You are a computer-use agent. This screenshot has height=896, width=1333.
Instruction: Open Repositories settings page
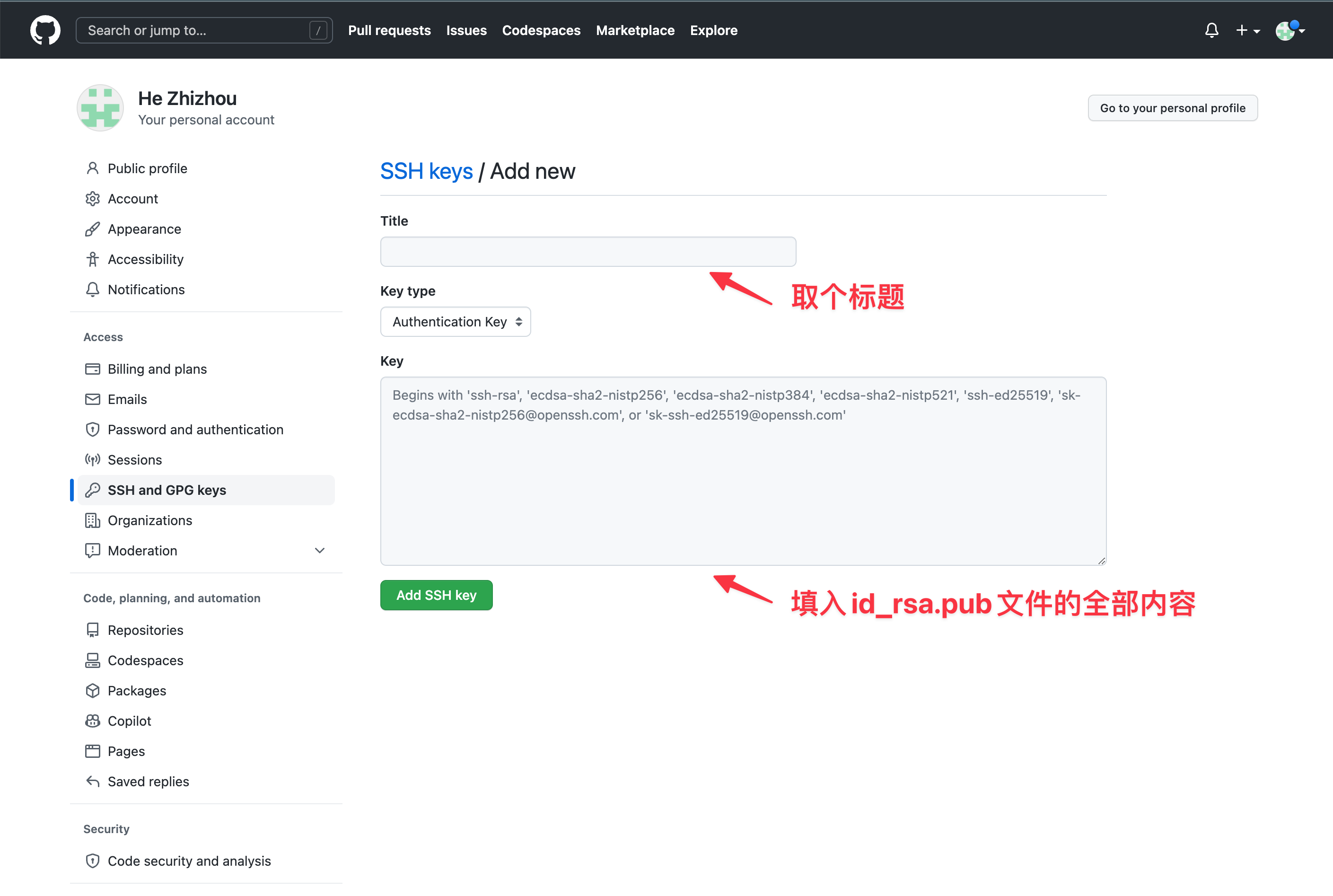(x=206, y=630)
